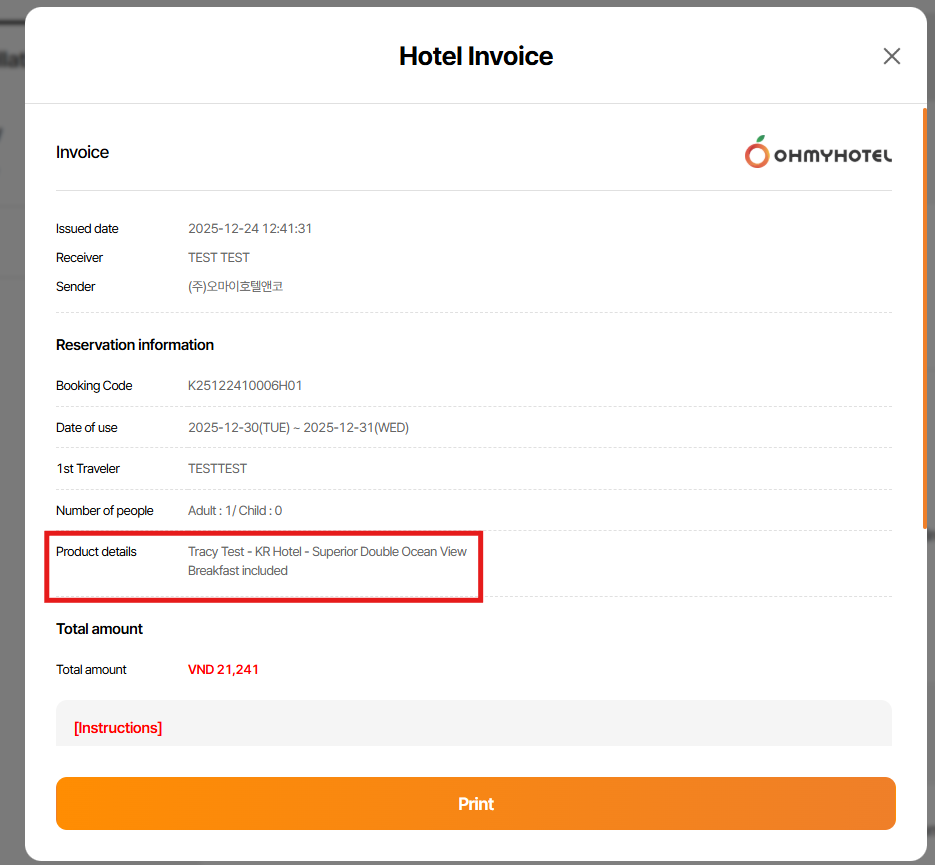Close the Hotel Invoice dialog
This screenshot has height=865, width=935.
point(891,56)
